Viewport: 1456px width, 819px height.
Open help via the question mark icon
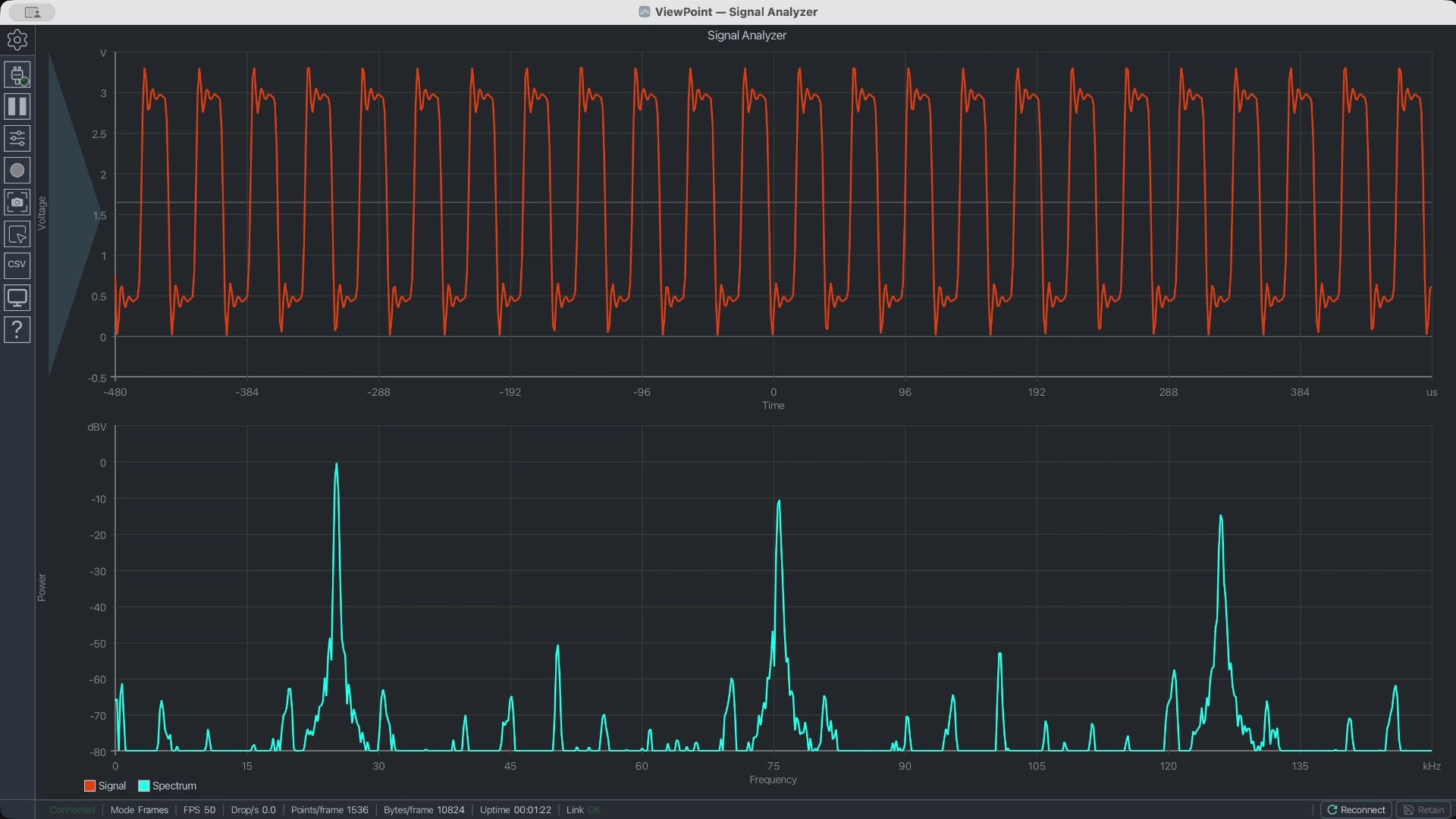(x=17, y=330)
